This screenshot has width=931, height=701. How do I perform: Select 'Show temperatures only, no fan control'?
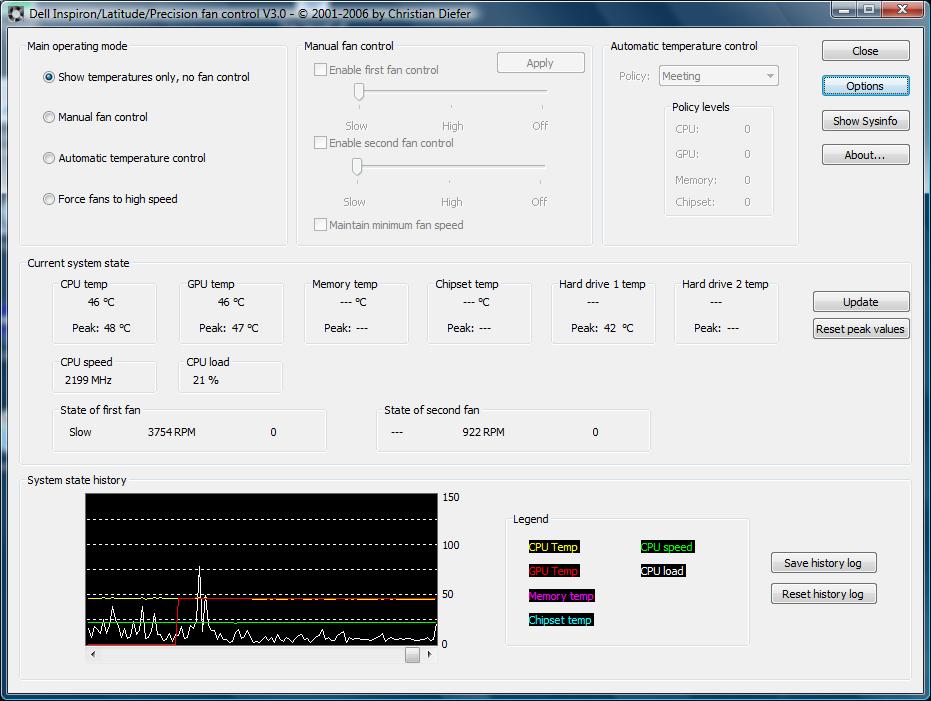(x=147, y=77)
